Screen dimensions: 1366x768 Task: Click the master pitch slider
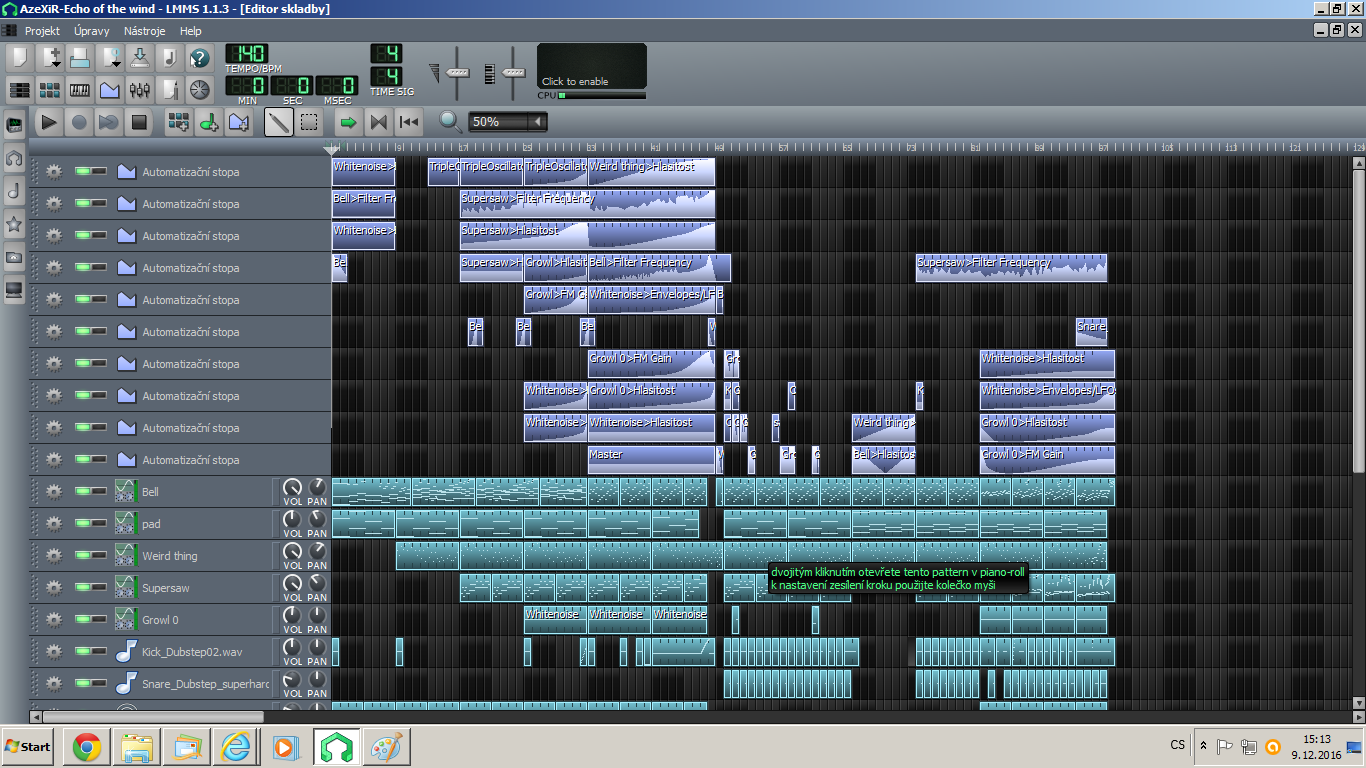point(514,72)
